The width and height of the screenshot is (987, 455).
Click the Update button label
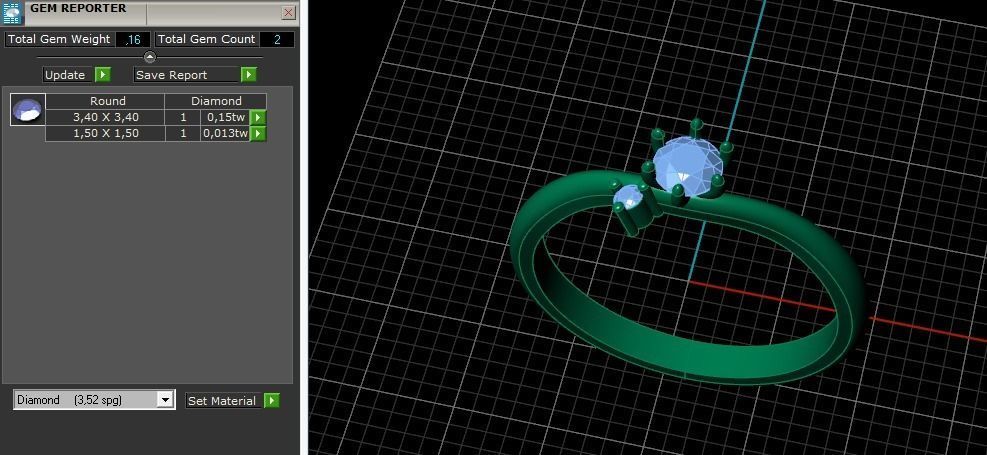point(68,75)
